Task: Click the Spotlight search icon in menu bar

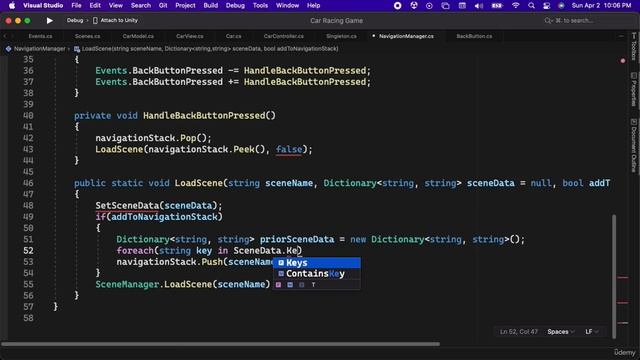Action: pyautogui.click(x=531, y=6)
